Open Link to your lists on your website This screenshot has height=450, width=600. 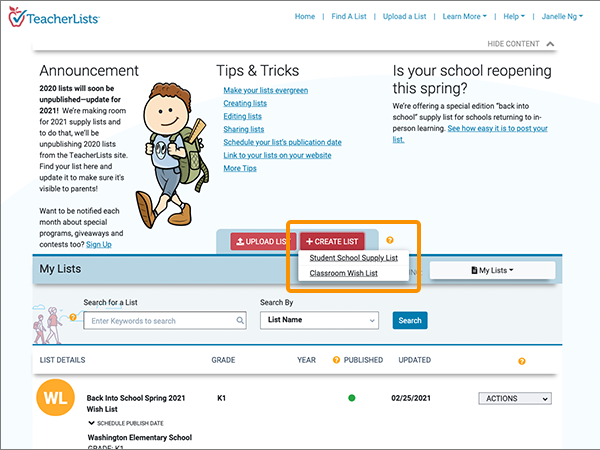(x=277, y=155)
